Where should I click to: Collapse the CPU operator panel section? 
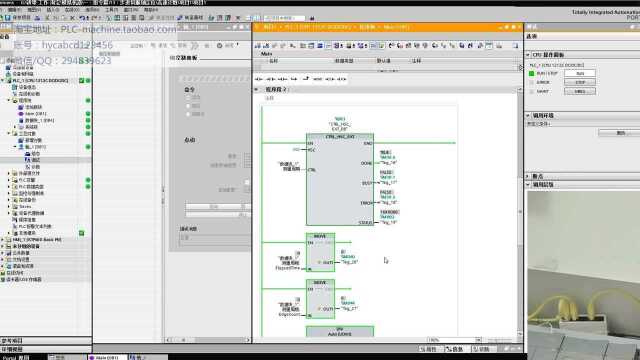pos(528,54)
